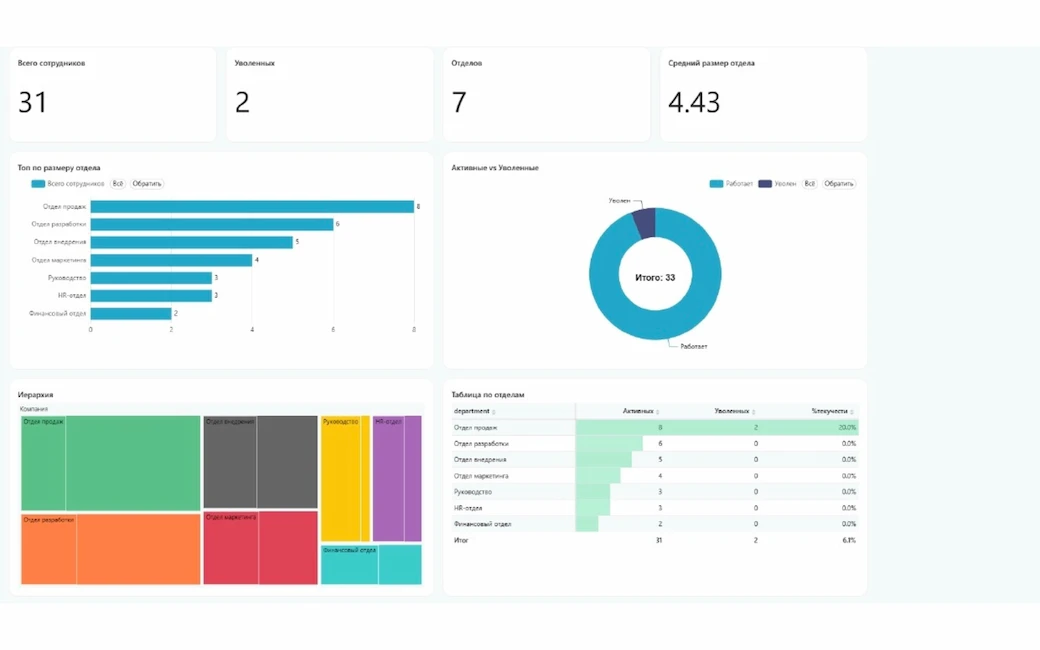
Task: Click the Финансовый отдел bar
Action: 131,313
